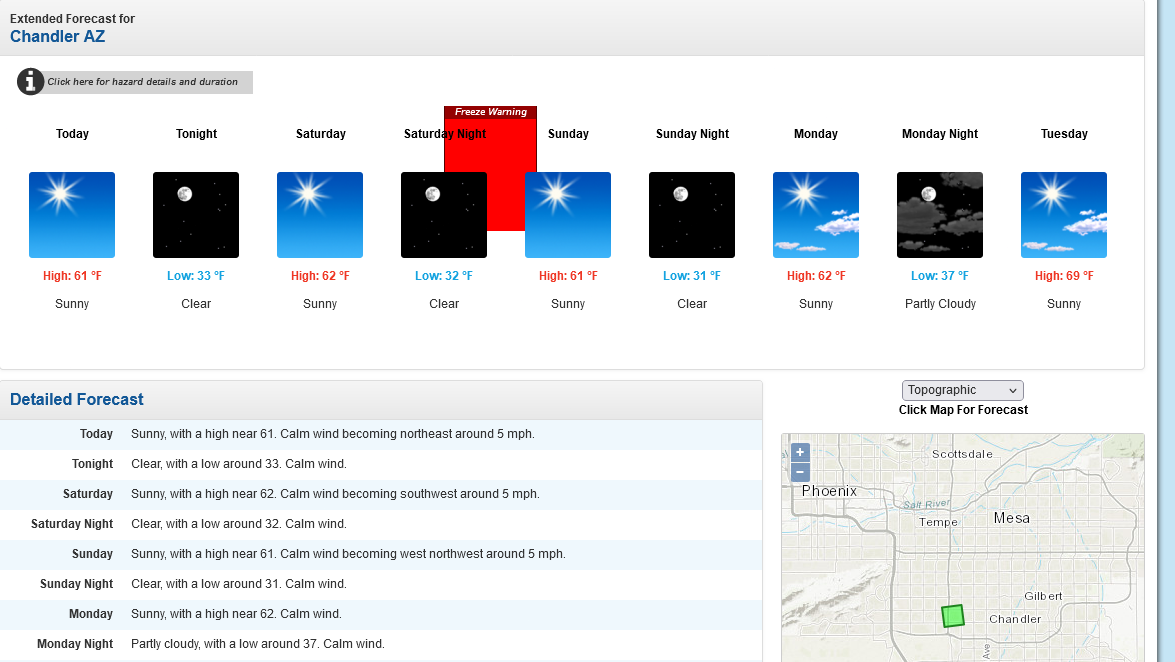
Task: Click Gilbert label on the map
Action: click(1043, 596)
